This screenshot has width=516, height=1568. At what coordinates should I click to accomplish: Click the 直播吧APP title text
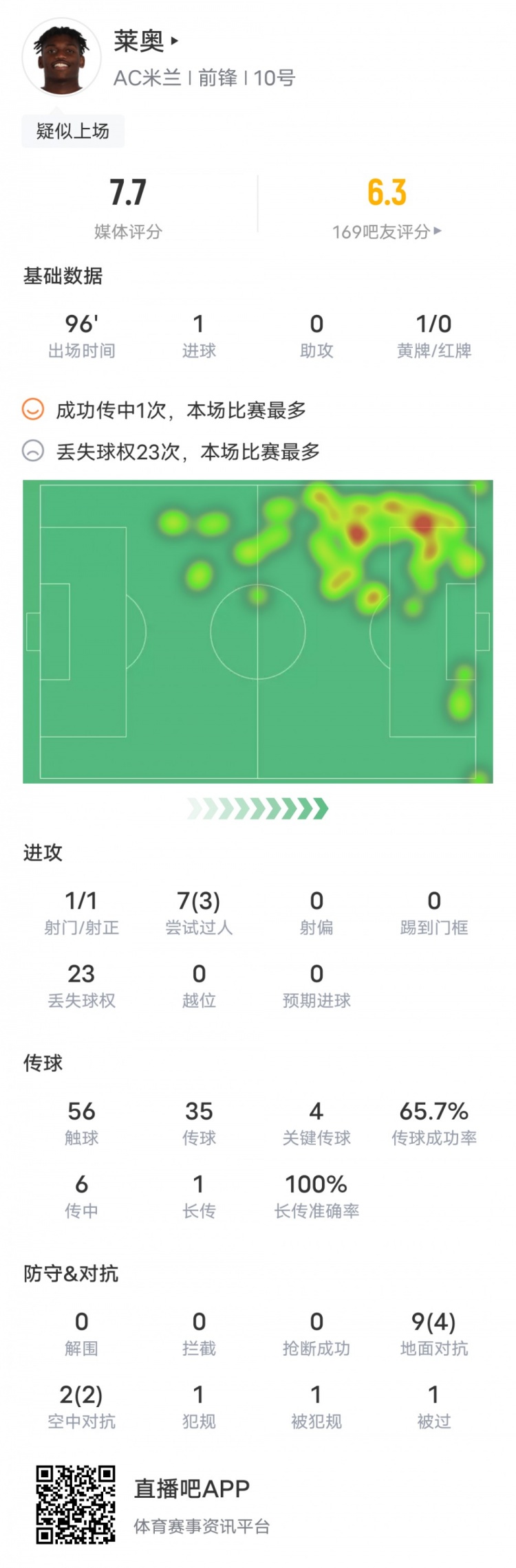tap(192, 1488)
